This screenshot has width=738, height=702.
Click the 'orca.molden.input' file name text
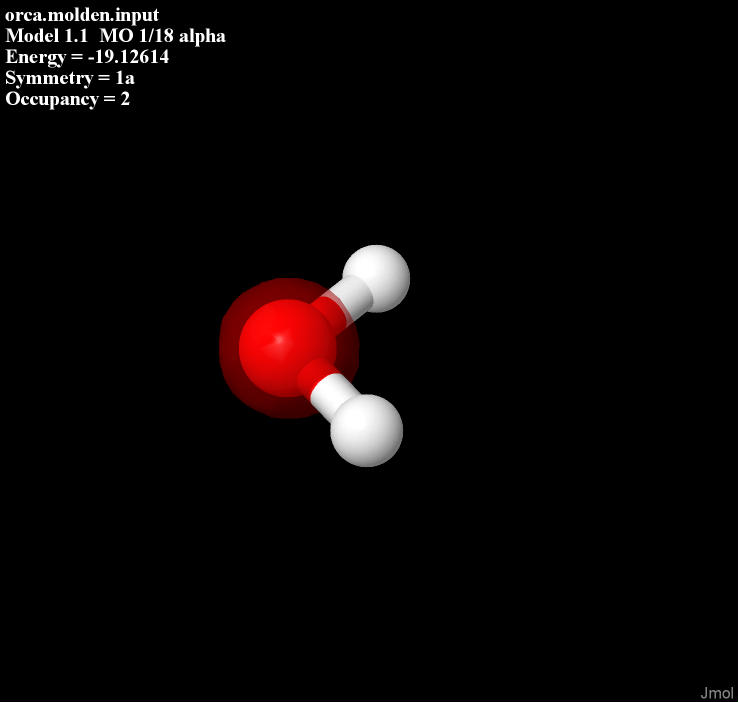click(82, 15)
